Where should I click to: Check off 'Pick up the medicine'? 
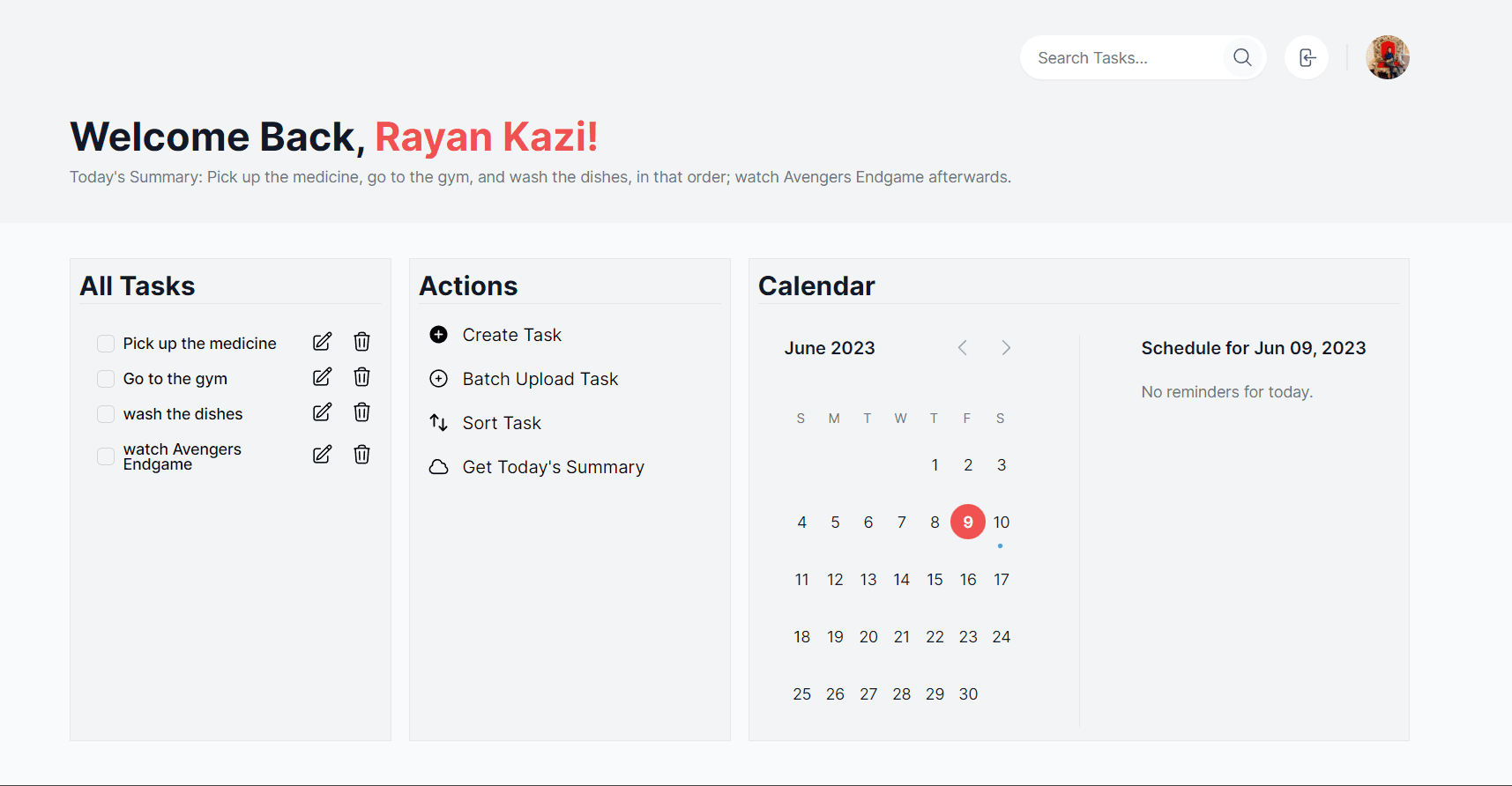pos(106,344)
